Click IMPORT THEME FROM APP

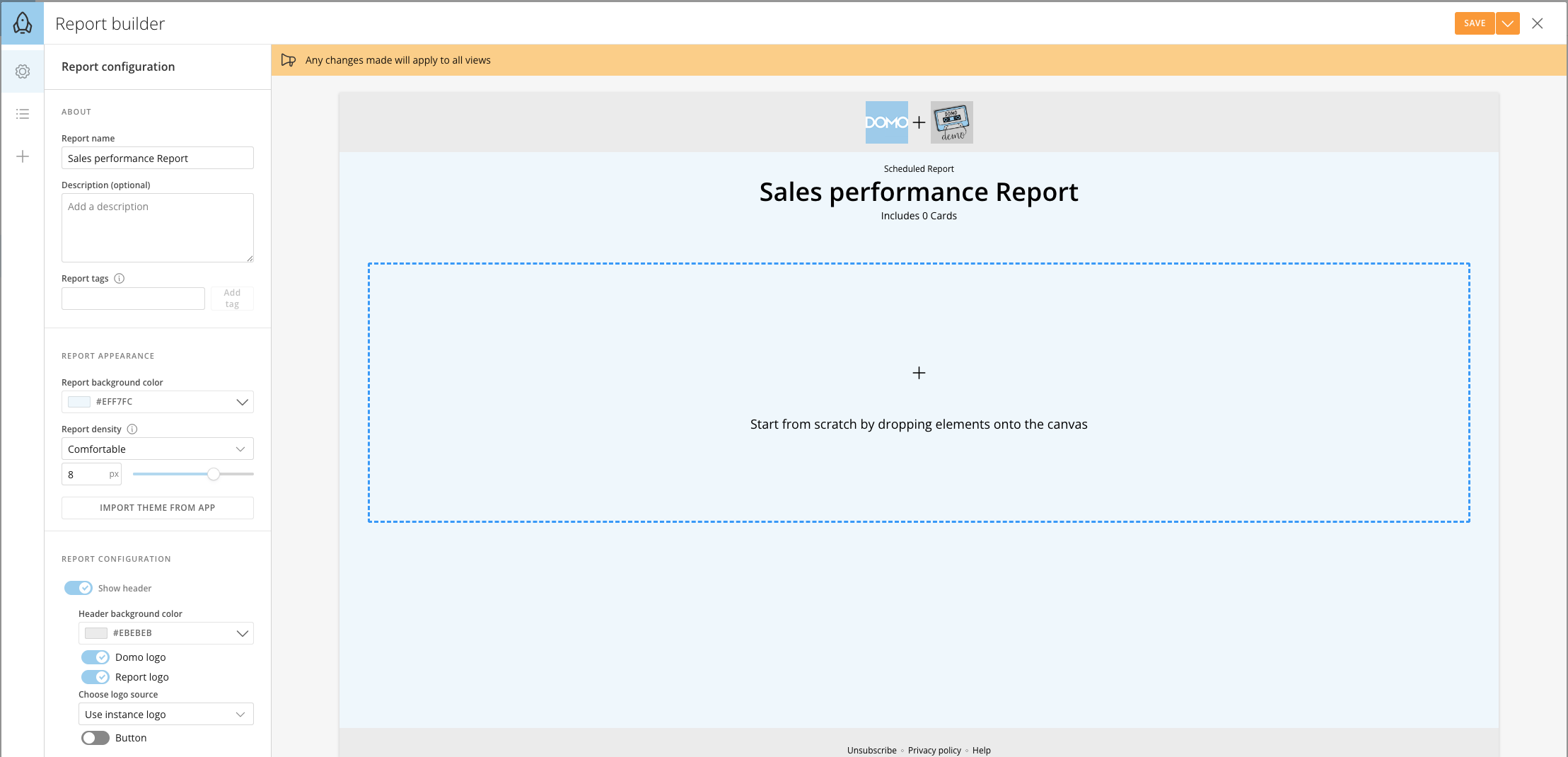coord(157,507)
